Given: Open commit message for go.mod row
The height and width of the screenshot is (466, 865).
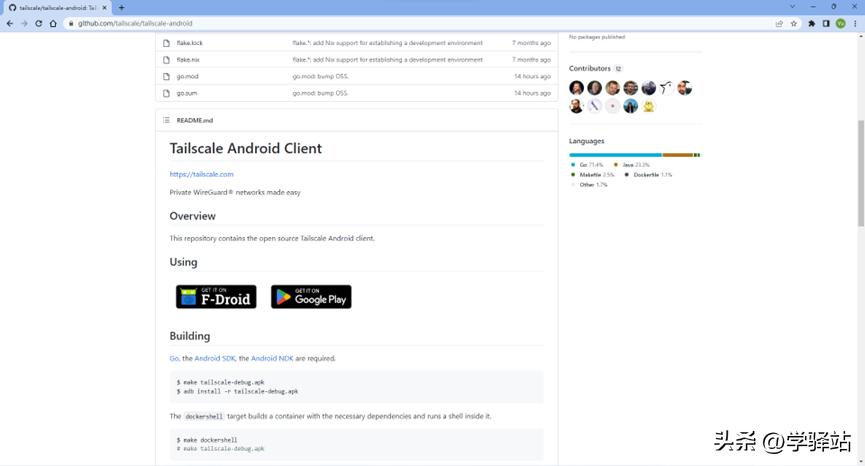Looking at the screenshot, I should (321, 77).
